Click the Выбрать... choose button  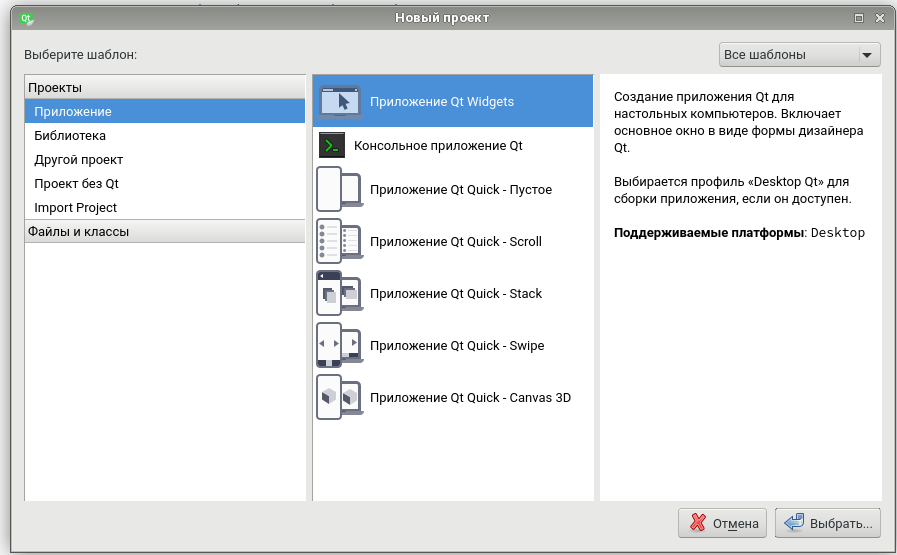click(x=828, y=523)
